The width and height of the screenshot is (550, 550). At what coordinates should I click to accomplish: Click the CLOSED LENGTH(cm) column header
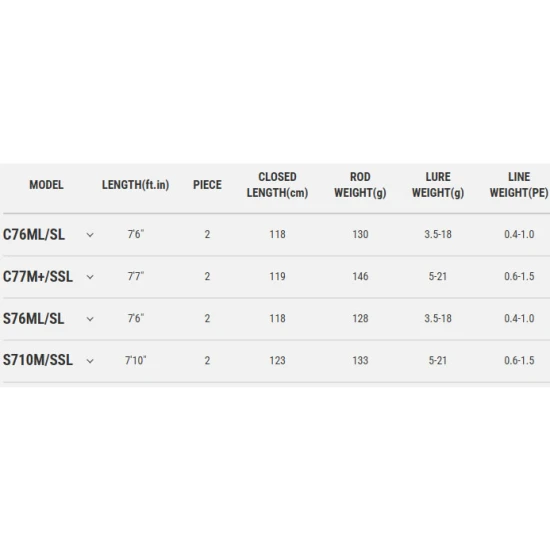(277, 185)
